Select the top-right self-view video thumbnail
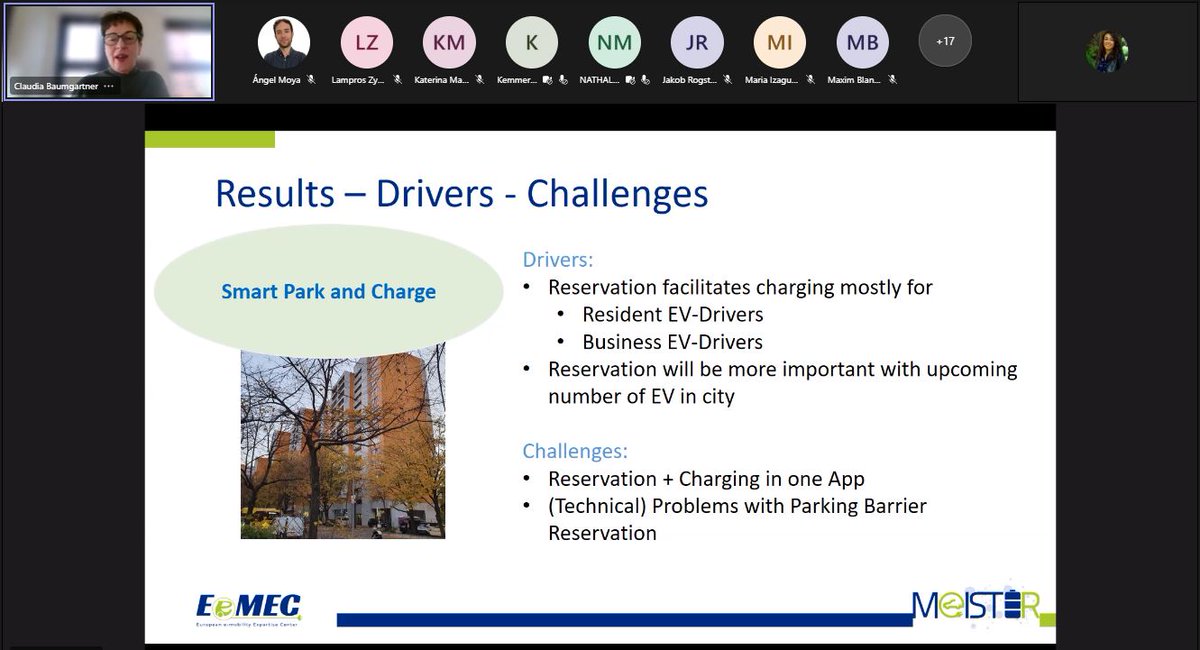This screenshot has width=1200, height=650. 1108,52
